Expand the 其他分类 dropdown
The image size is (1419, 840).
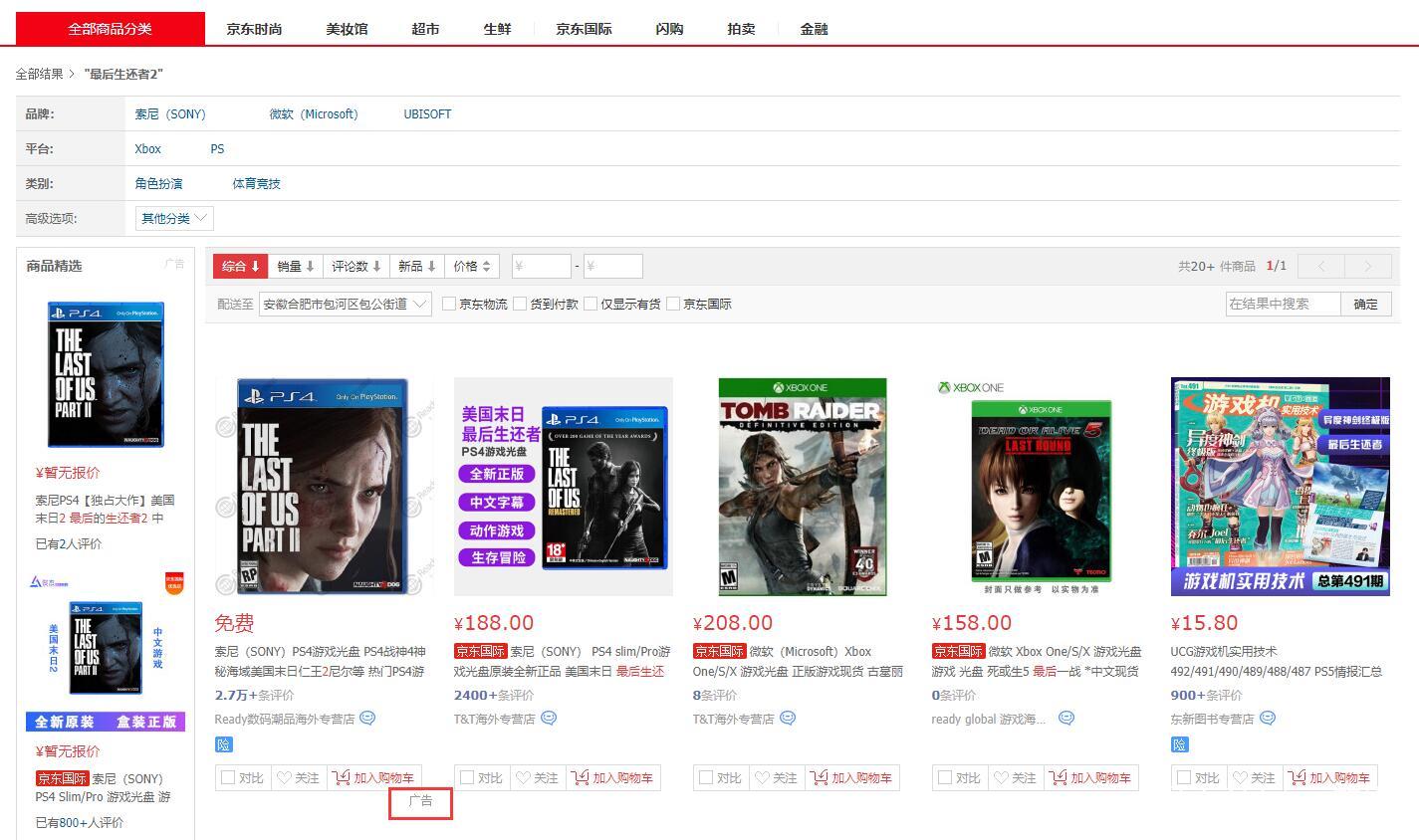coord(174,219)
